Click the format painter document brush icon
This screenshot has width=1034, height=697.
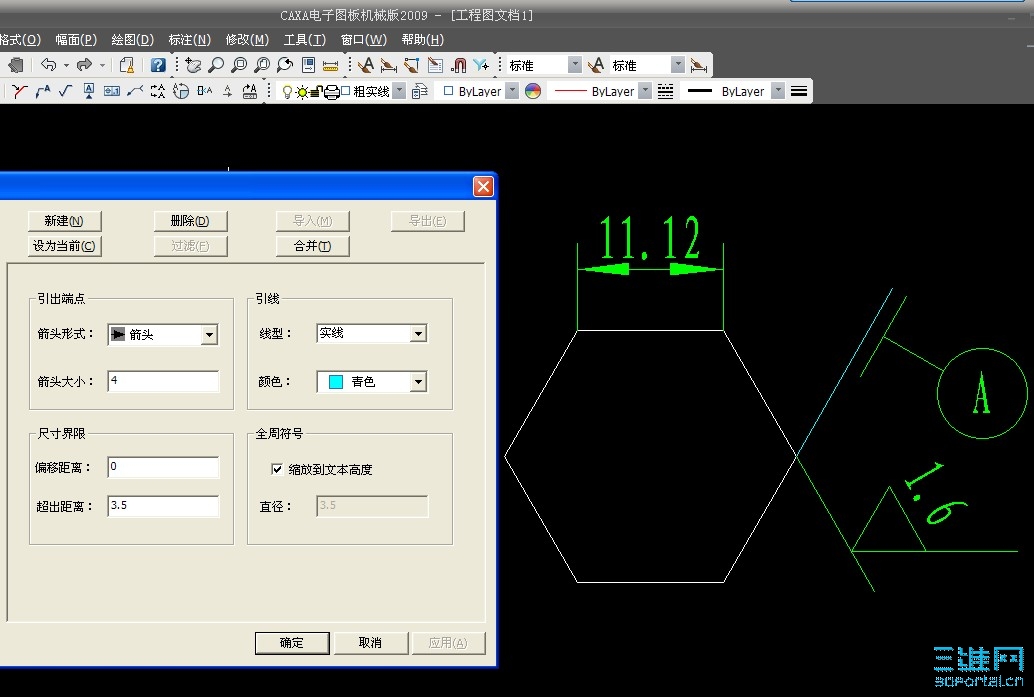pyautogui.click(x=127, y=65)
